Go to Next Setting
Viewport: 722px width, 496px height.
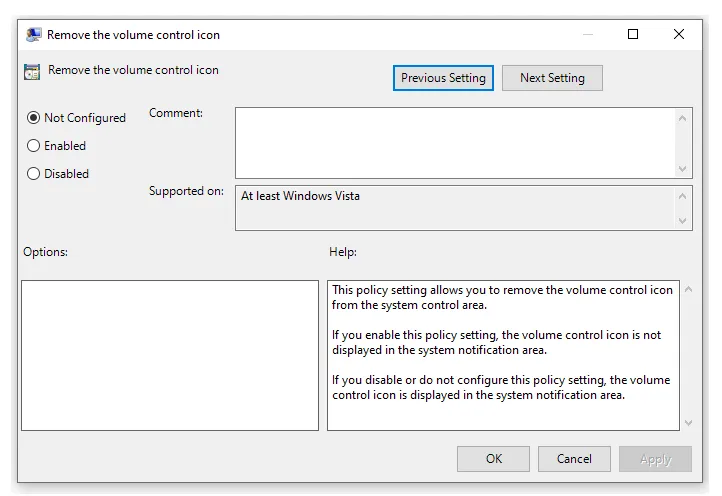(552, 78)
